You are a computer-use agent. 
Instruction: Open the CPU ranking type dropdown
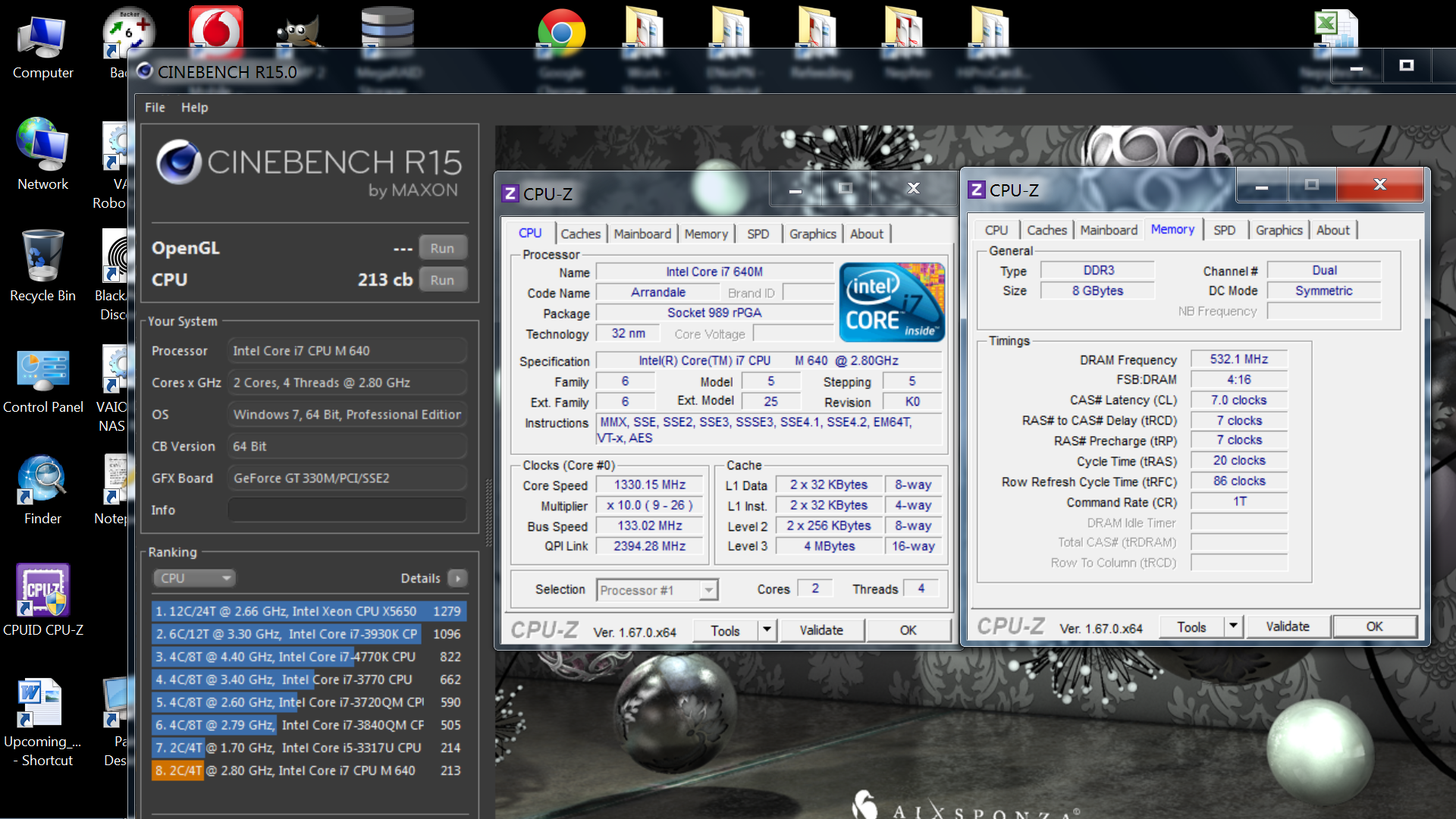pyautogui.click(x=195, y=578)
